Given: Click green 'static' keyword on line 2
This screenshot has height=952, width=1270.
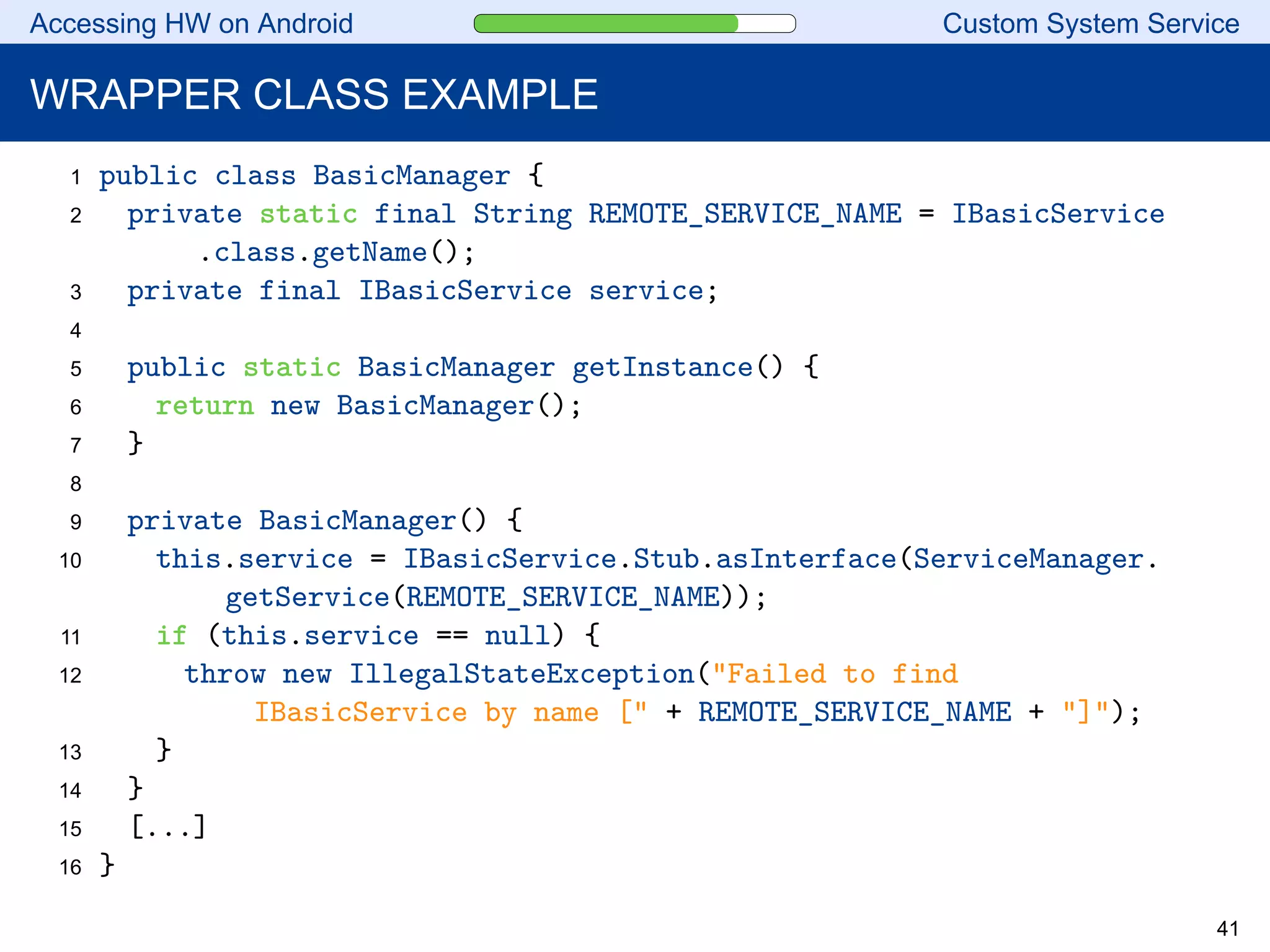Looking at the screenshot, I should pyautogui.click(x=309, y=214).
